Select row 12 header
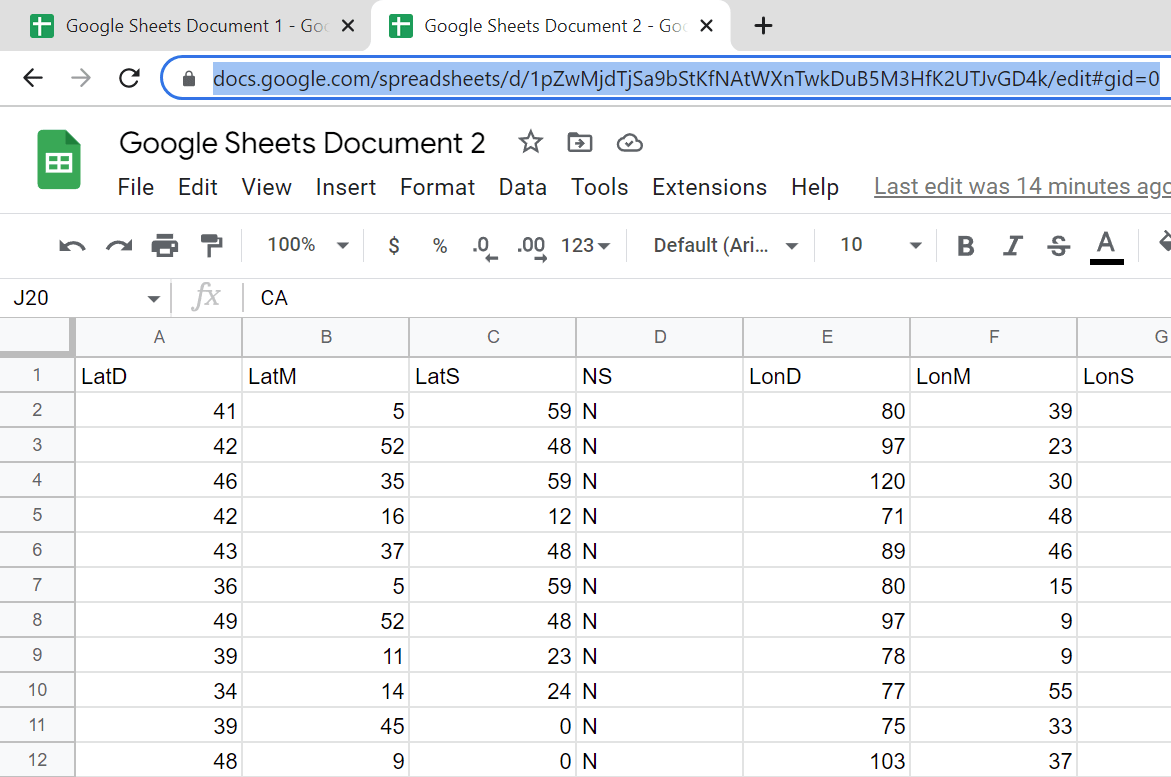The image size is (1171, 777). coord(37,760)
